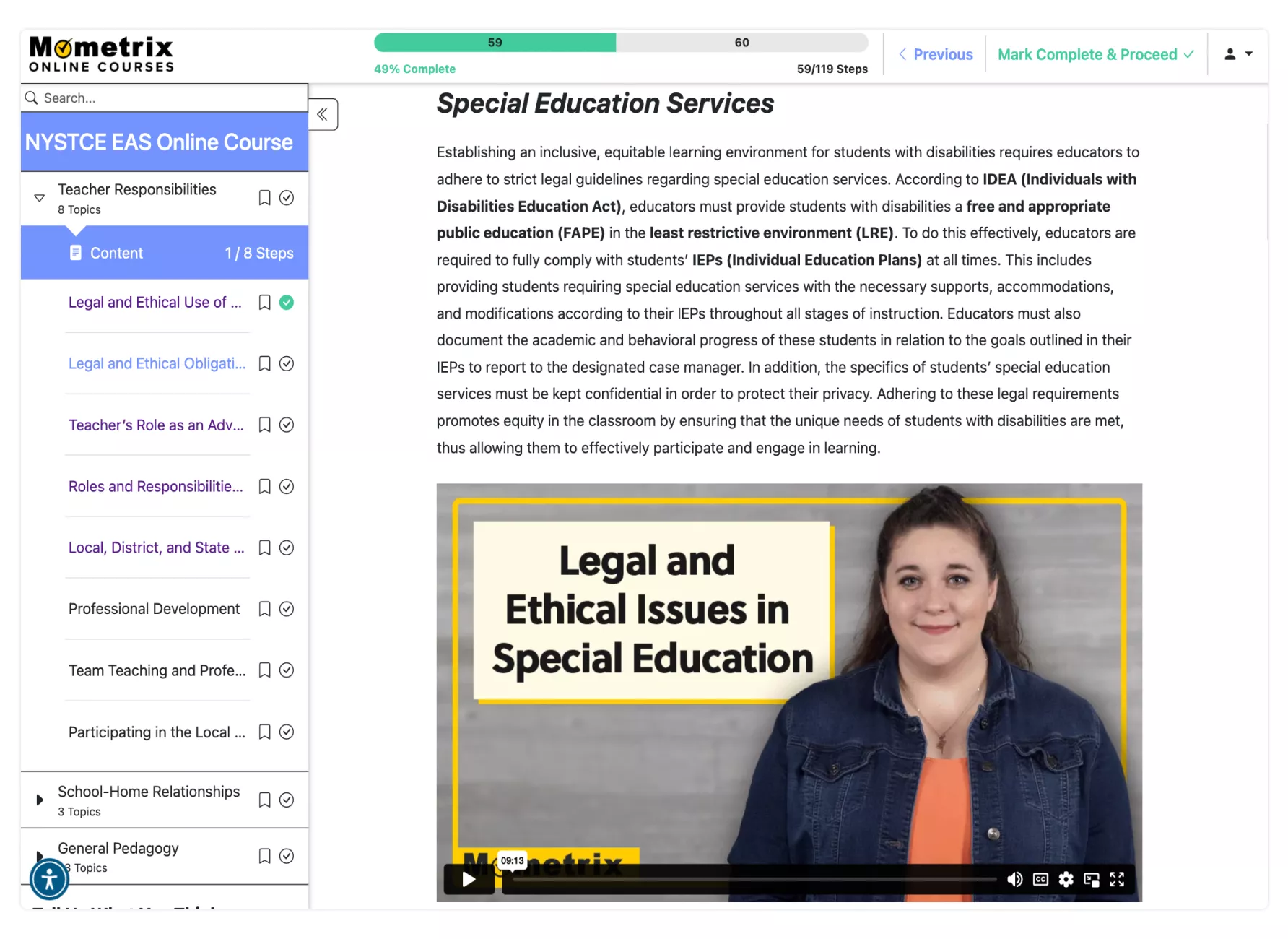Enable picture-in-picture for the video

click(x=1092, y=879)
